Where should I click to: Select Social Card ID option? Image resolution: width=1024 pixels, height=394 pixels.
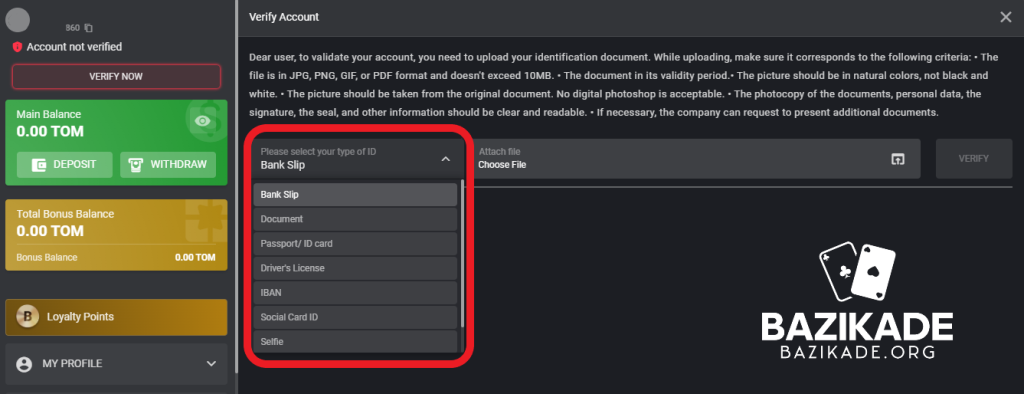pos(355,317)
